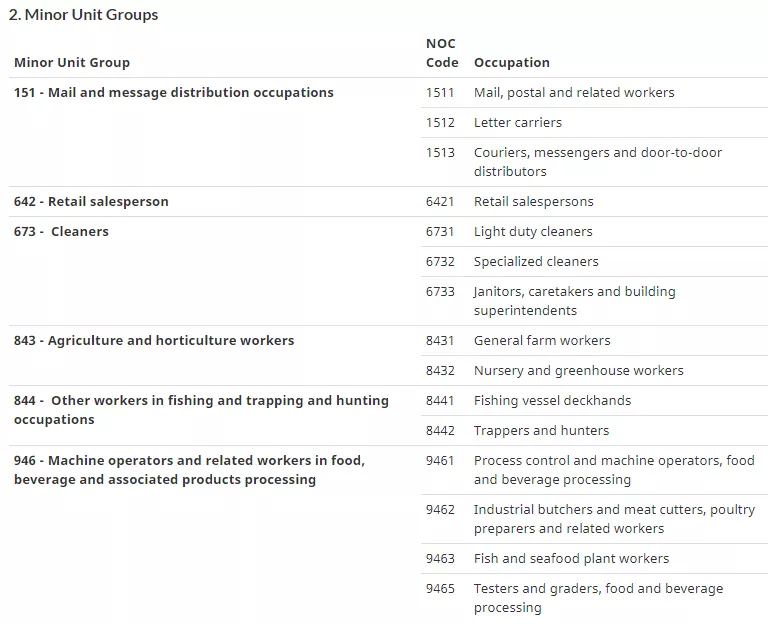Viewport: 768px width, 624px height.
Task: Select group 642 Retail salesperson
Action: 91,201
